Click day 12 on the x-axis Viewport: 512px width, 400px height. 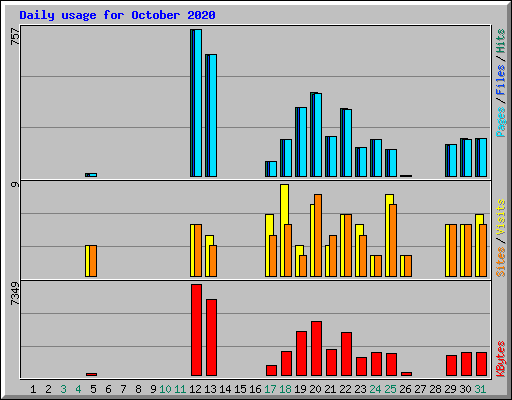[195, 389]
